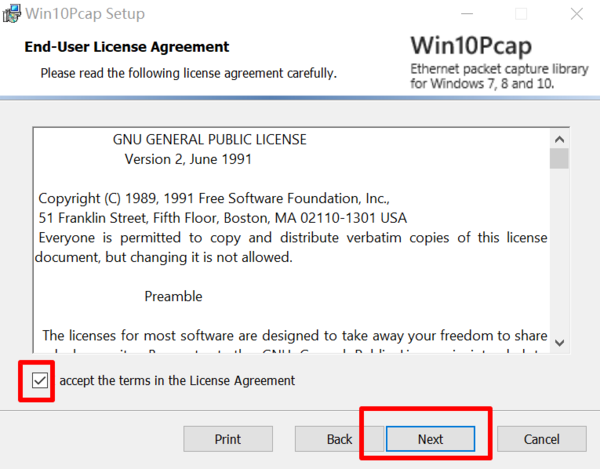The height and width of the screenshot is (469, 600).
Task: Click 'The licenses for most software' line
Action: 295,336
